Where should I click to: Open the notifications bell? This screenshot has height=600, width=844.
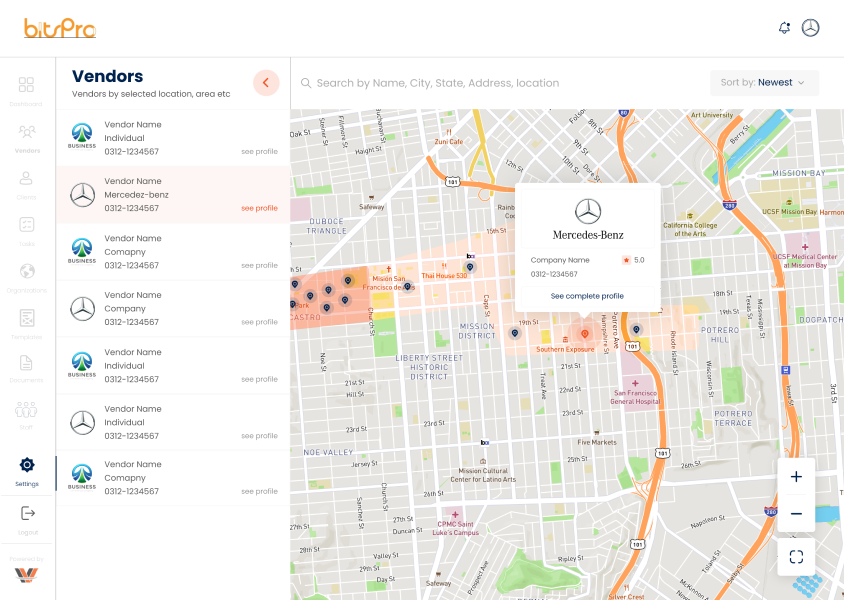[785, 27]
